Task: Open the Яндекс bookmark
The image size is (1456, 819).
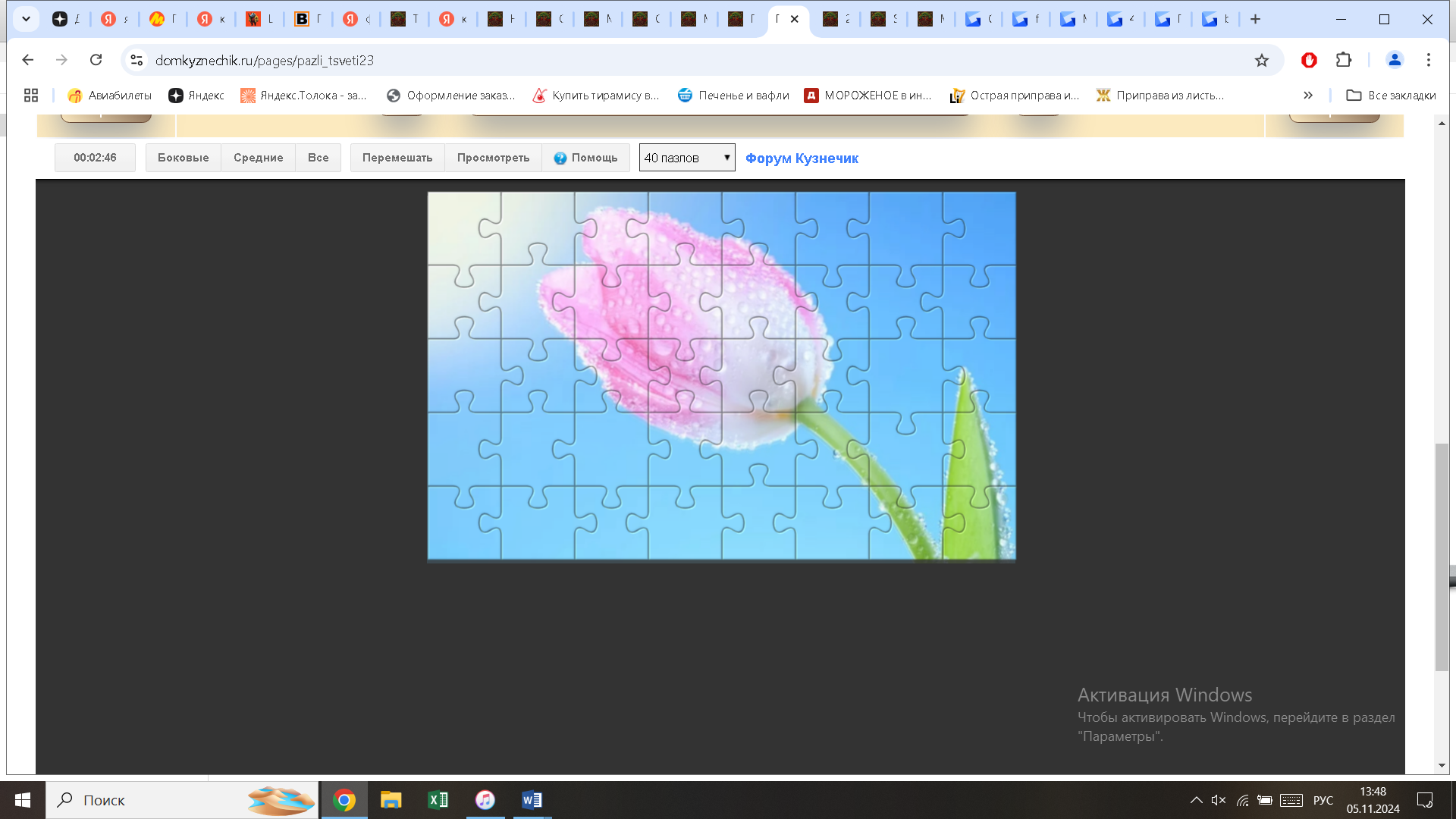Action: [x=196, y=95]
